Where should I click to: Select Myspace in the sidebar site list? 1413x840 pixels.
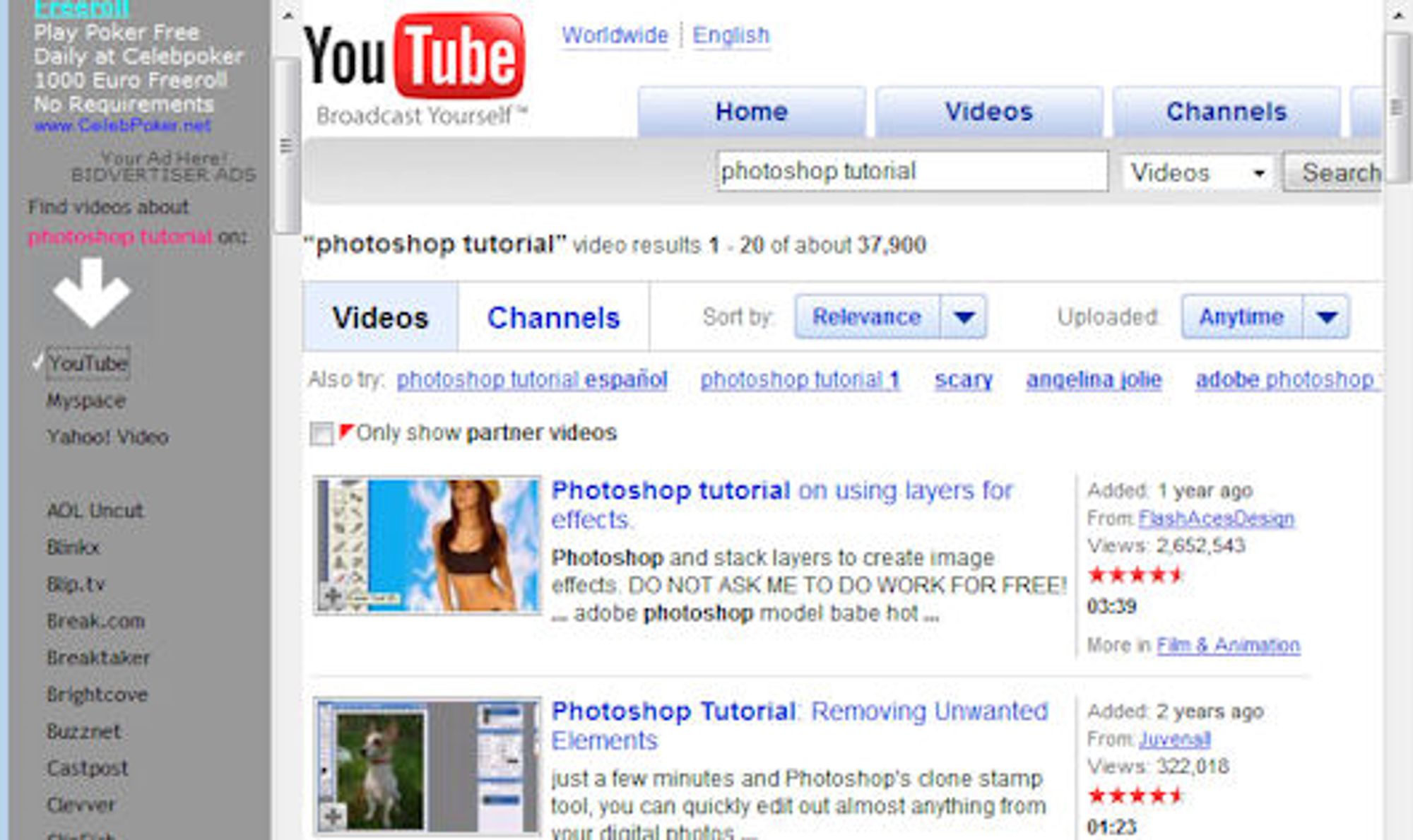[86, 401]
